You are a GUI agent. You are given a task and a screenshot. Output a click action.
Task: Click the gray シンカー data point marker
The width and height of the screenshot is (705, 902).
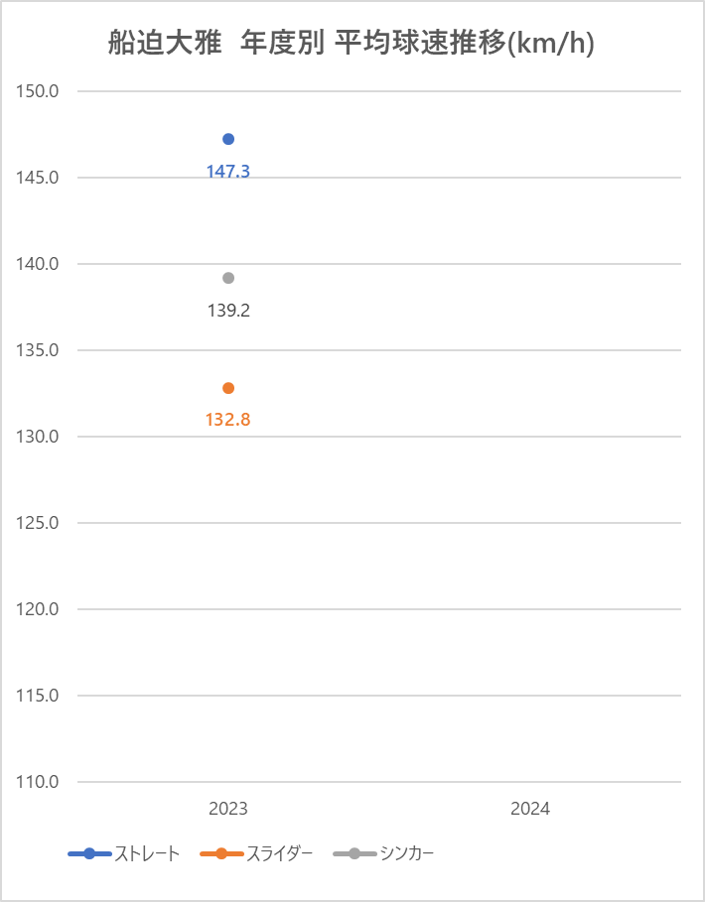(228, 278)
